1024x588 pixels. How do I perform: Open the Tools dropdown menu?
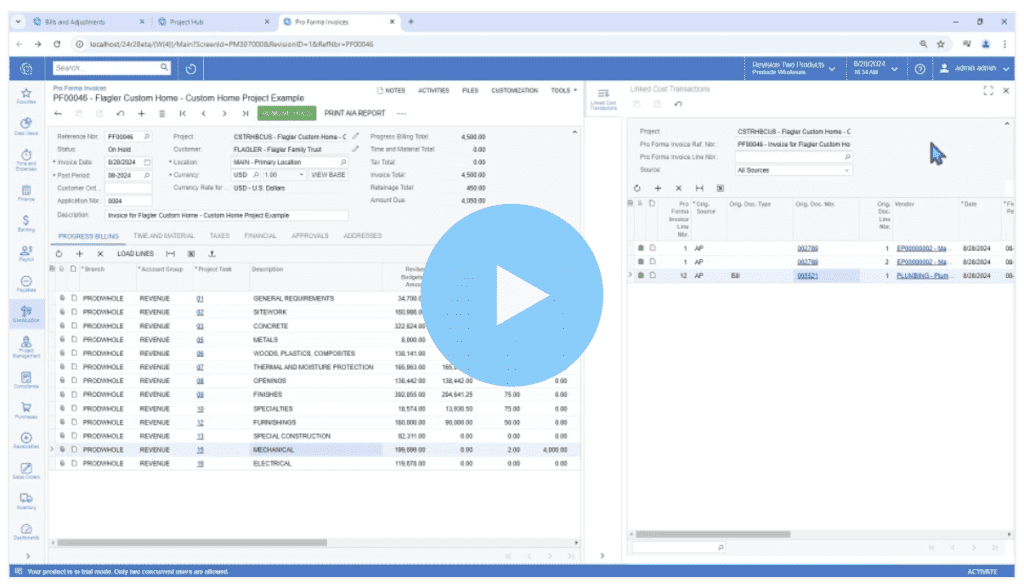click(563, 90)
